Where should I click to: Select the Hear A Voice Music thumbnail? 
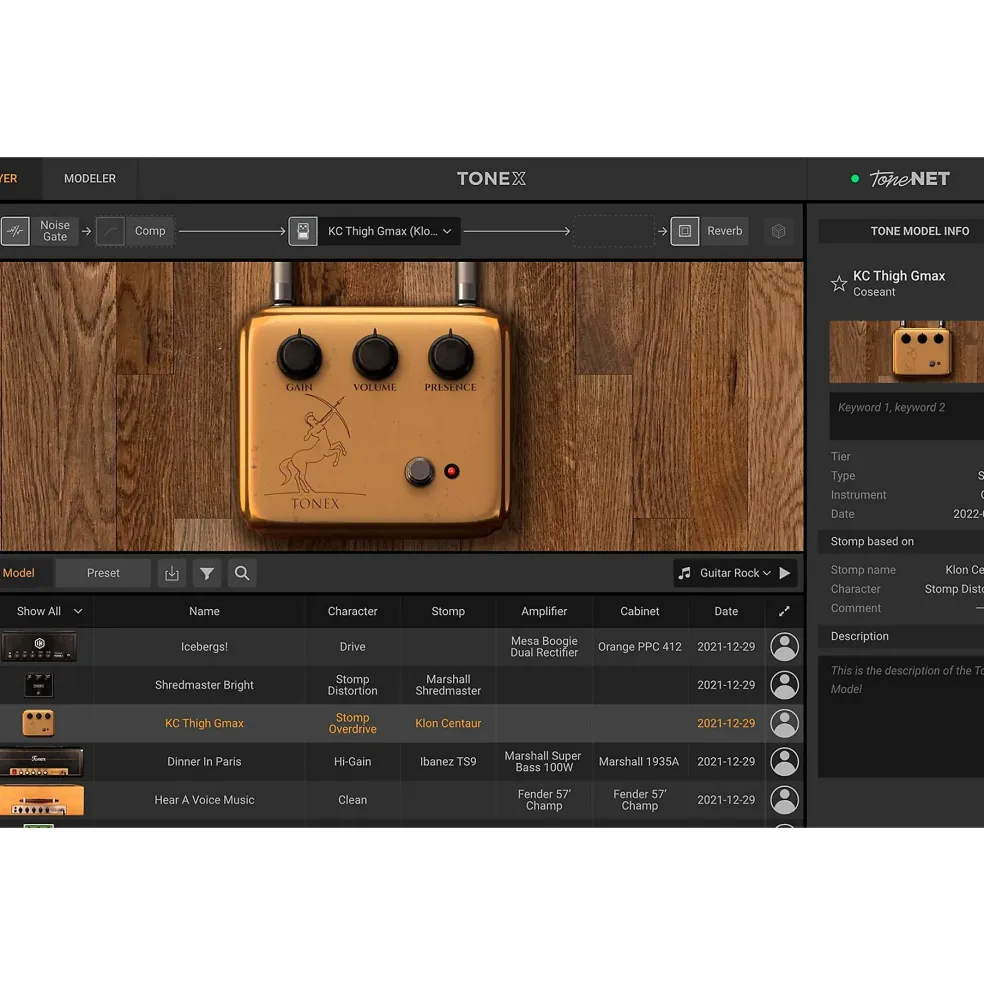pos(41,800)
